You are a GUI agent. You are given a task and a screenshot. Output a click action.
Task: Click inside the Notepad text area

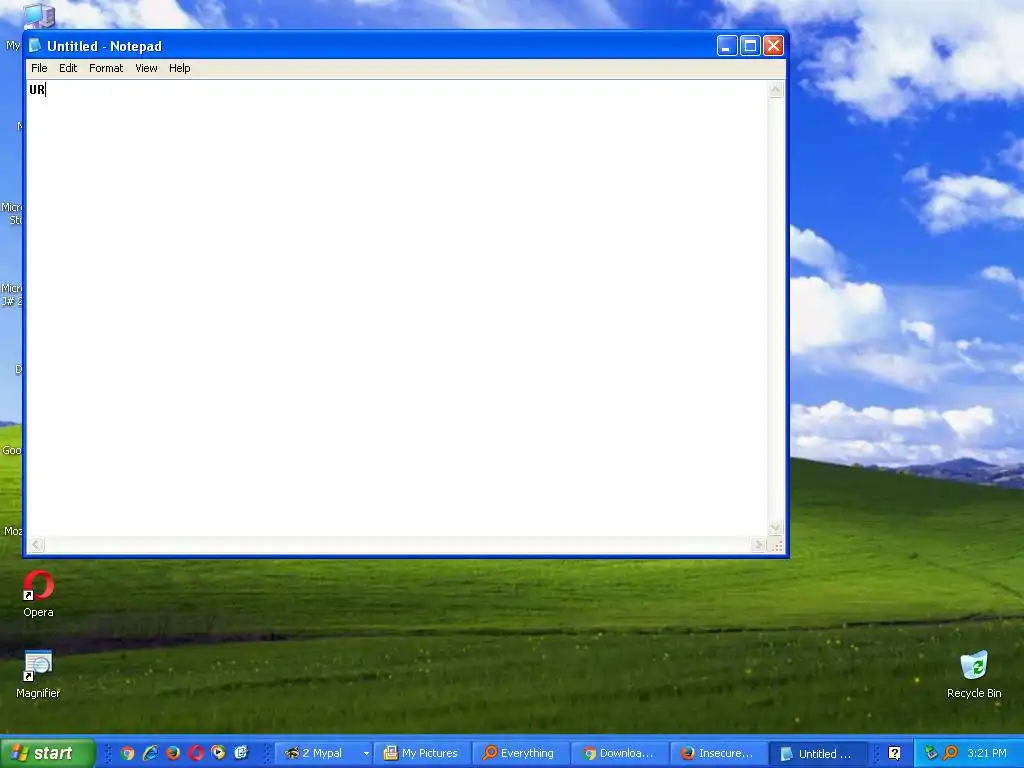[397, 308]
